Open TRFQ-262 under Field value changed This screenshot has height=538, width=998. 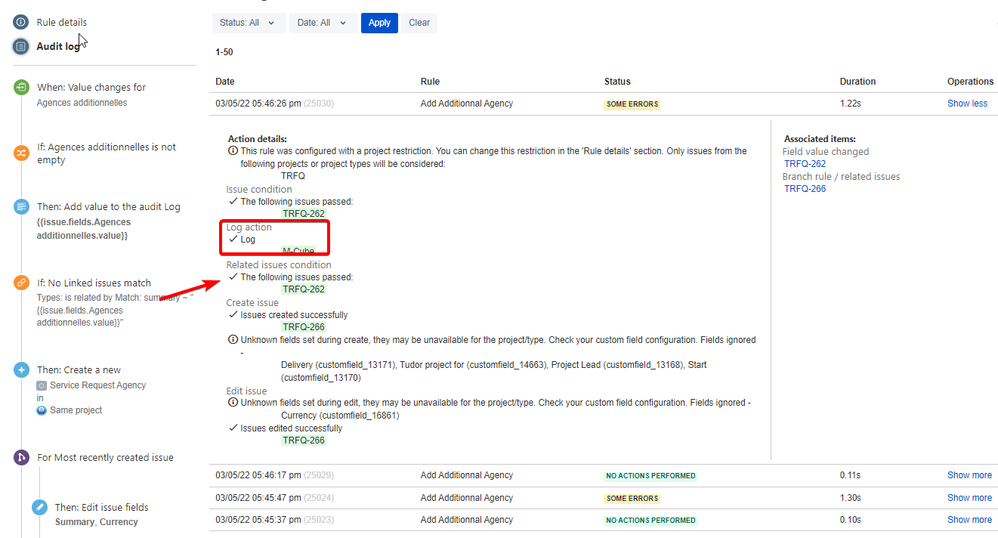click(805, 164)
